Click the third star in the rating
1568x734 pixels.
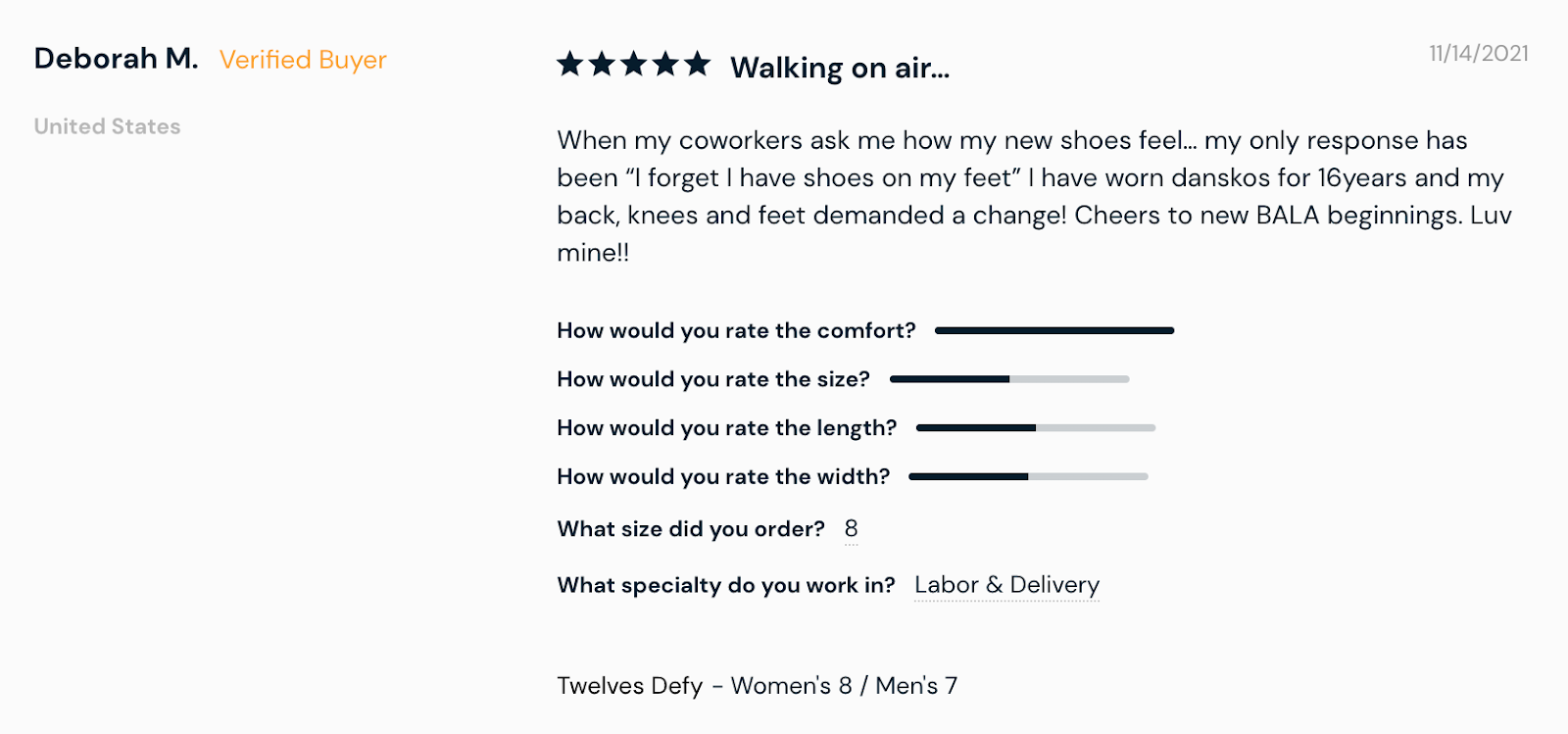pyautogui.click(x=634, y=65)
